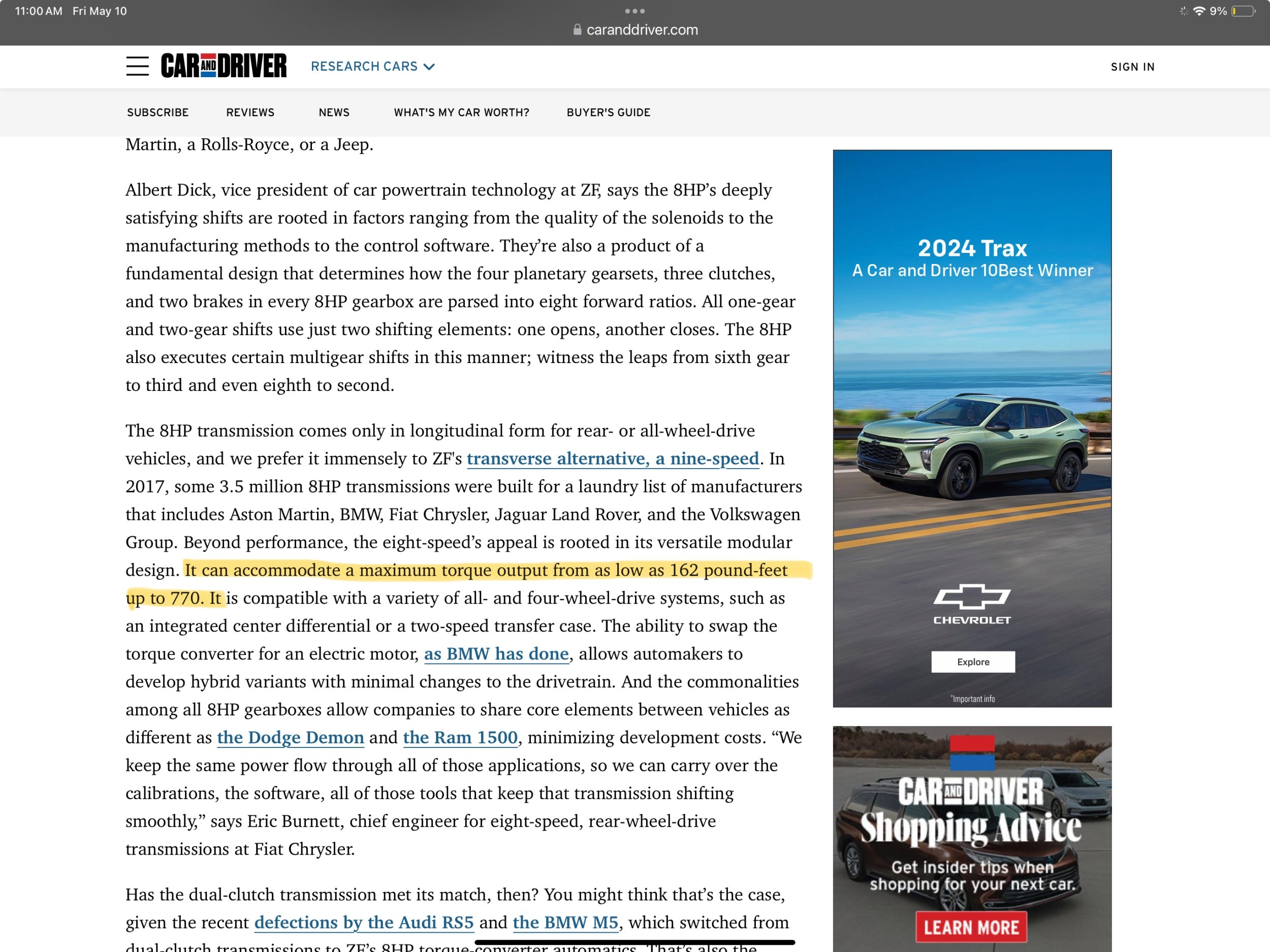Screen dimensions: 1270x952
Task: Tap the 'Fri May 10' date
Action: pyautogui.click(x=100, y=11)
